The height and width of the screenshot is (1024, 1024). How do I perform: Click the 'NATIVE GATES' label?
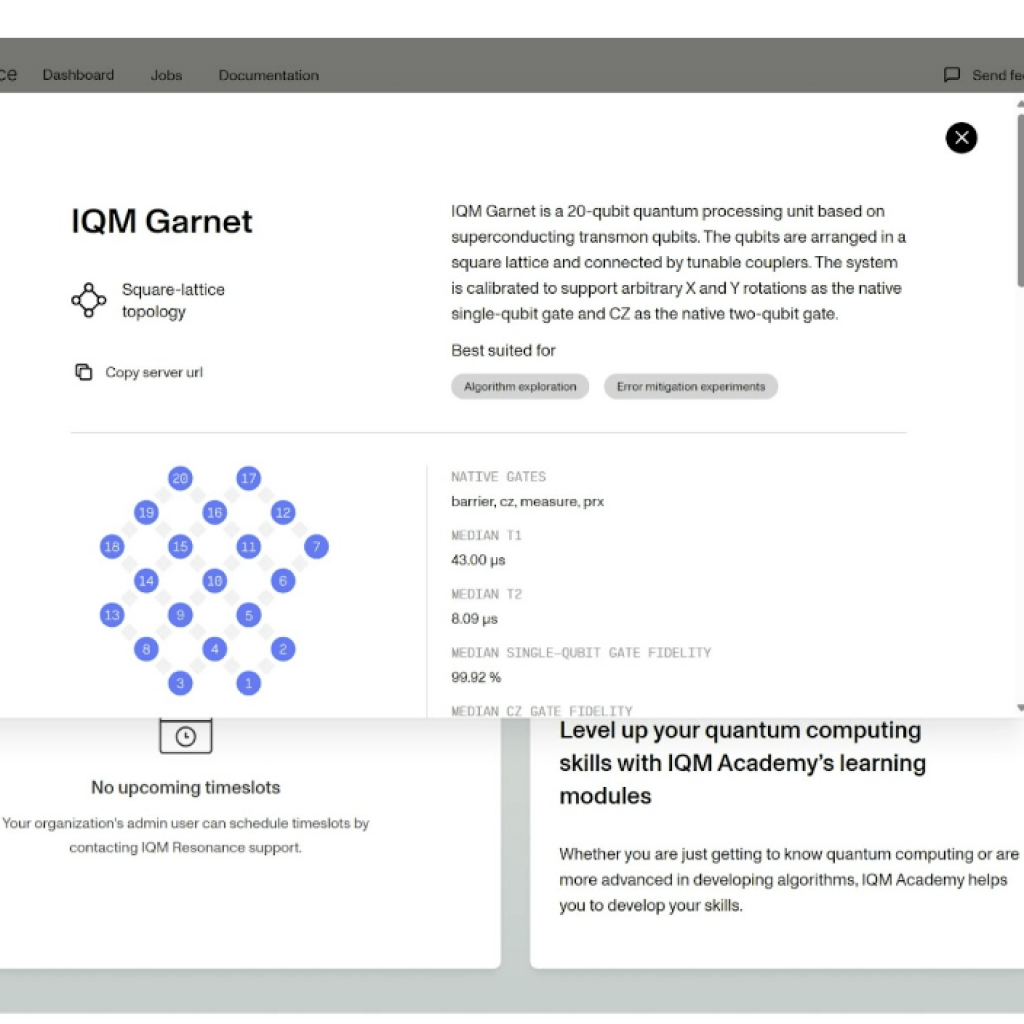pyautogui.click(x=498, y=477)
